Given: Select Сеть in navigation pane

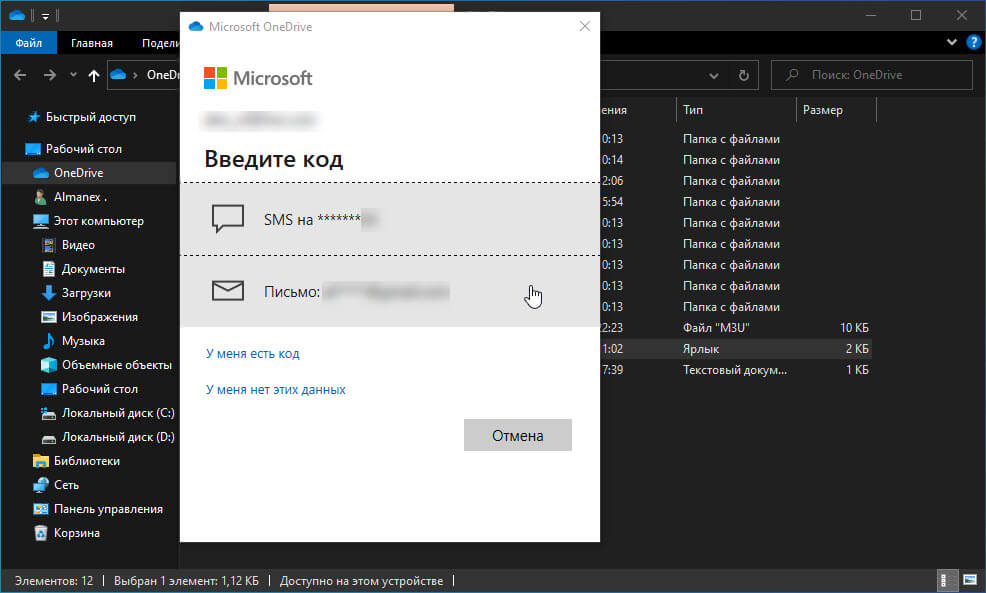Looking at the screenshot, I should click(66, 485).
